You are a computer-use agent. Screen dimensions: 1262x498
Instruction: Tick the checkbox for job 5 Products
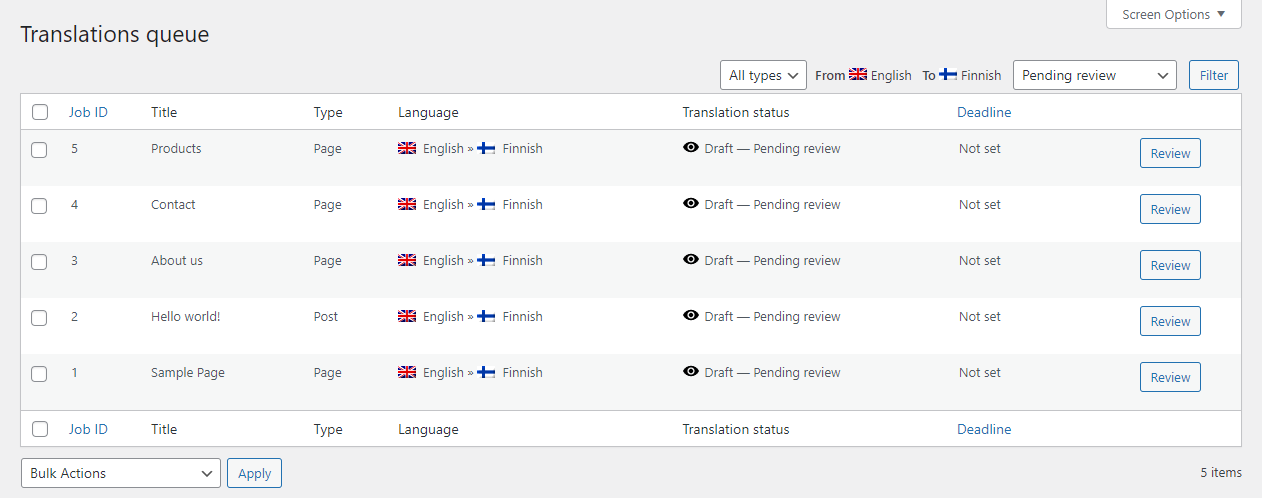(39, 150)
